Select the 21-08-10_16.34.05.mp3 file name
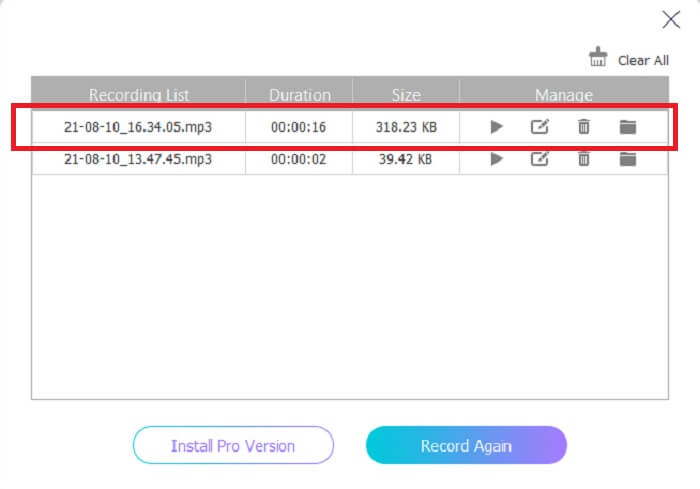 [138, 128]
